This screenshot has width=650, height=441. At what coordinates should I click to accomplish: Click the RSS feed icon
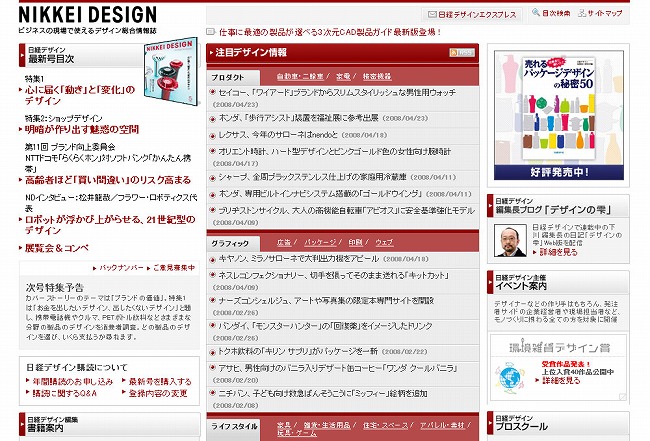(462, 52)
